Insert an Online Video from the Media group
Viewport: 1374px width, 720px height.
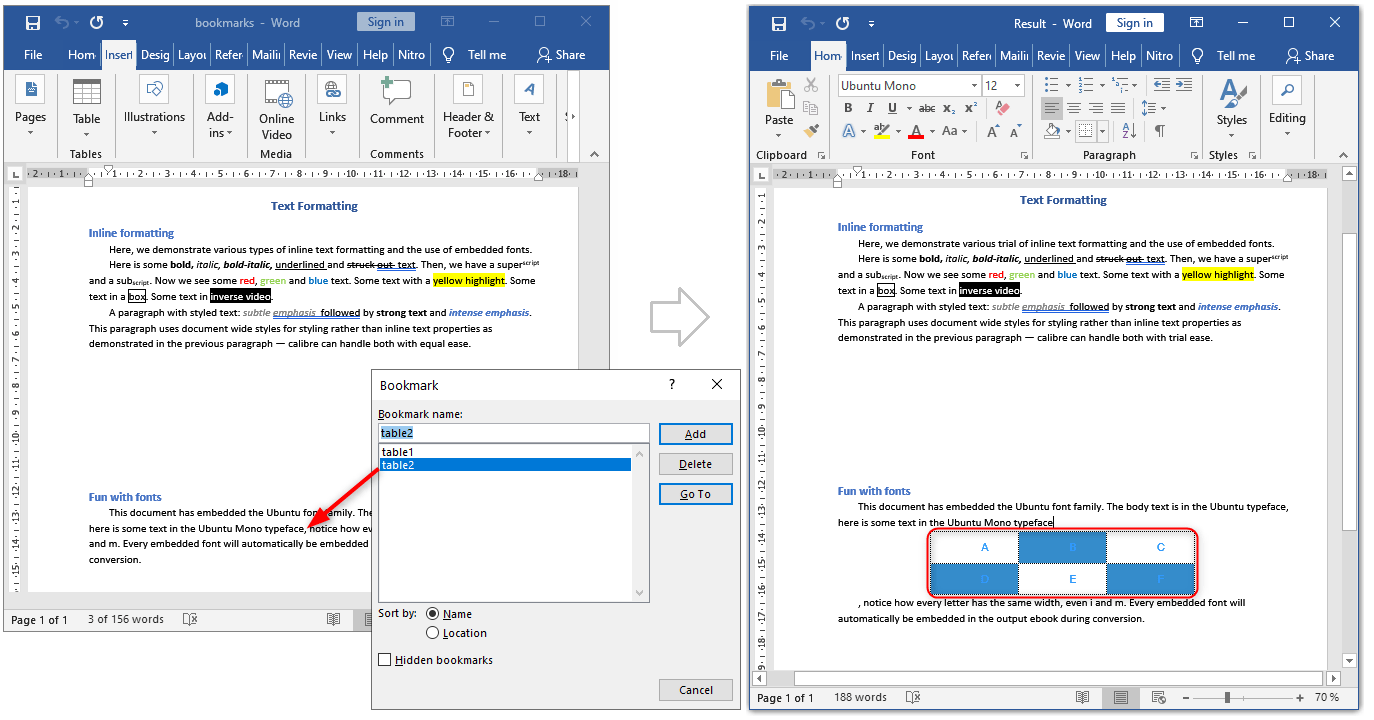point(276,108)
